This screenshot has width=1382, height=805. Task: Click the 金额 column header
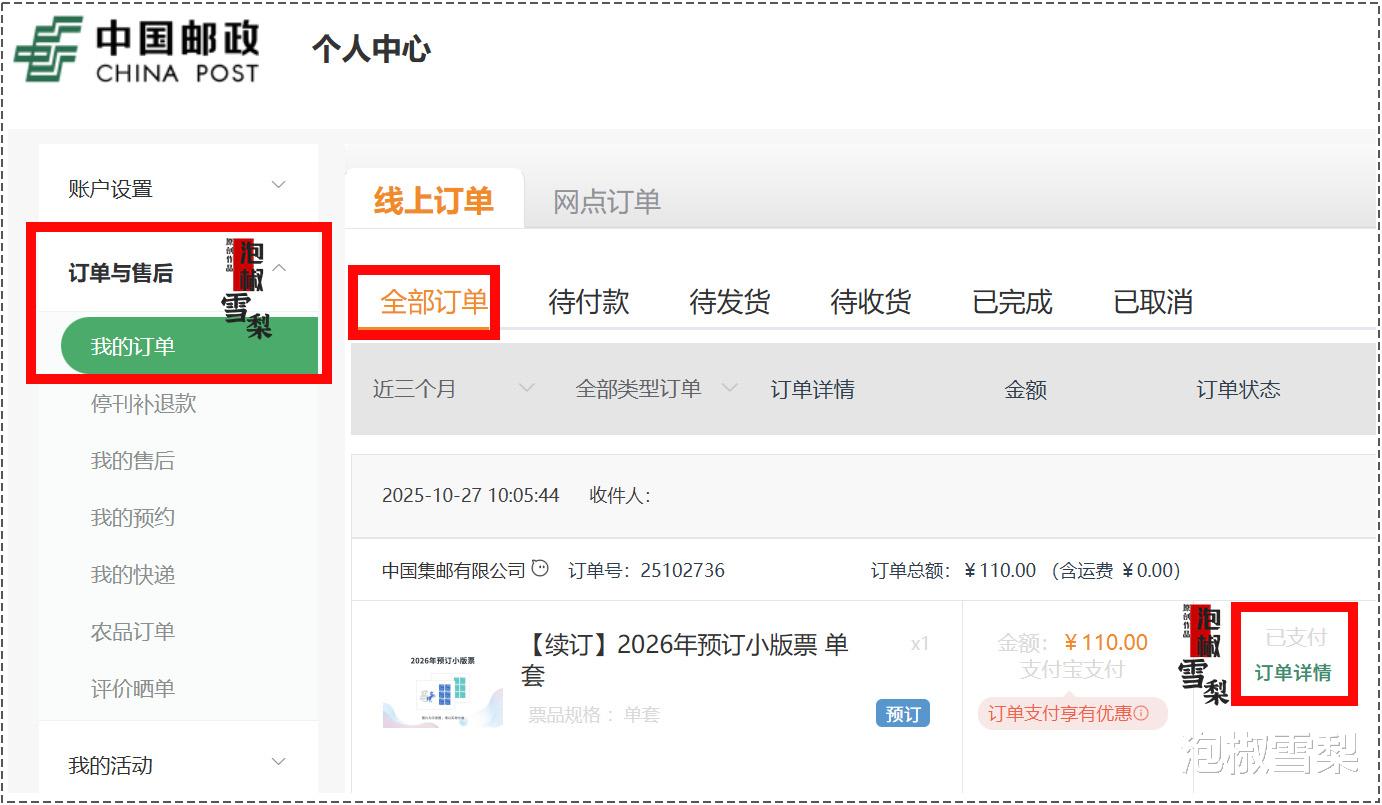tap(1025, 389)
